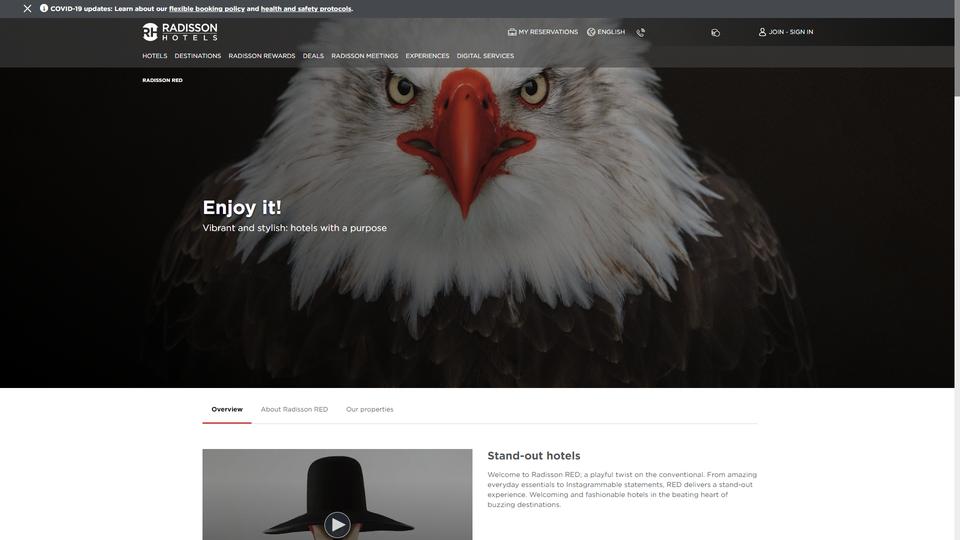Open Radisson Rewards menu
The image size is (960, 540).
[261, 56]
